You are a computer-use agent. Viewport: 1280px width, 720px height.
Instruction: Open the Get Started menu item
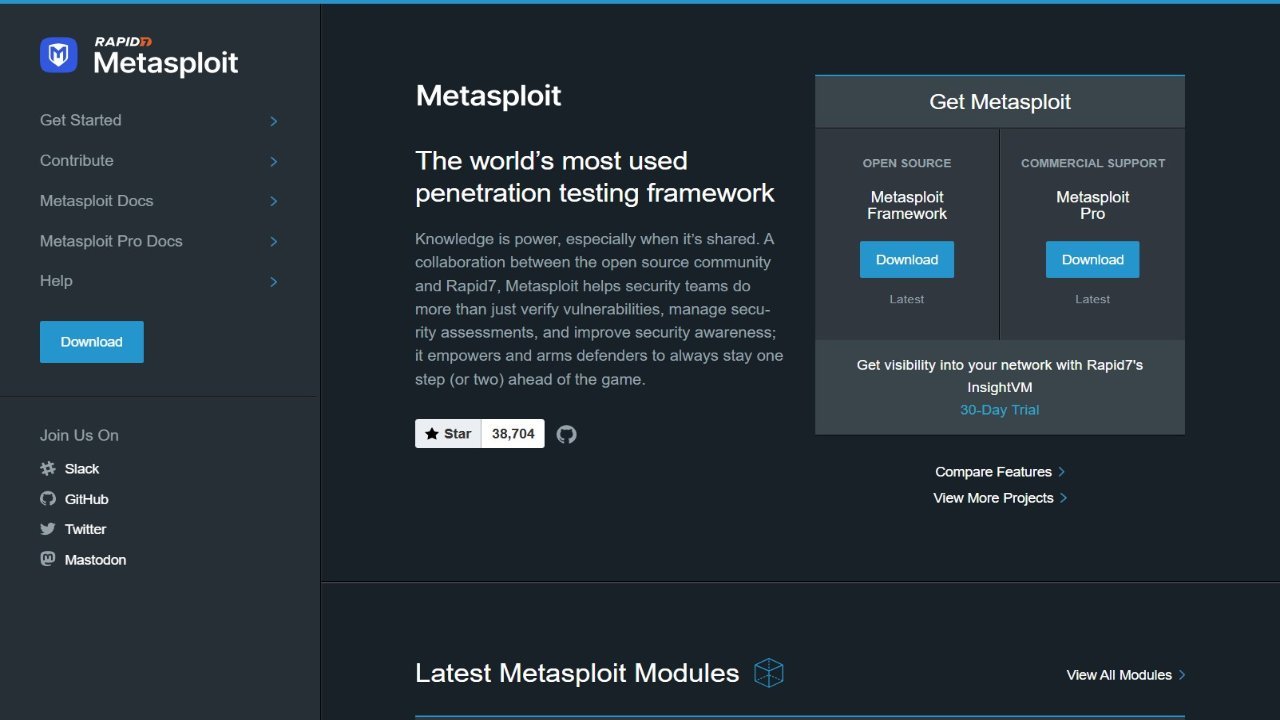81,120
